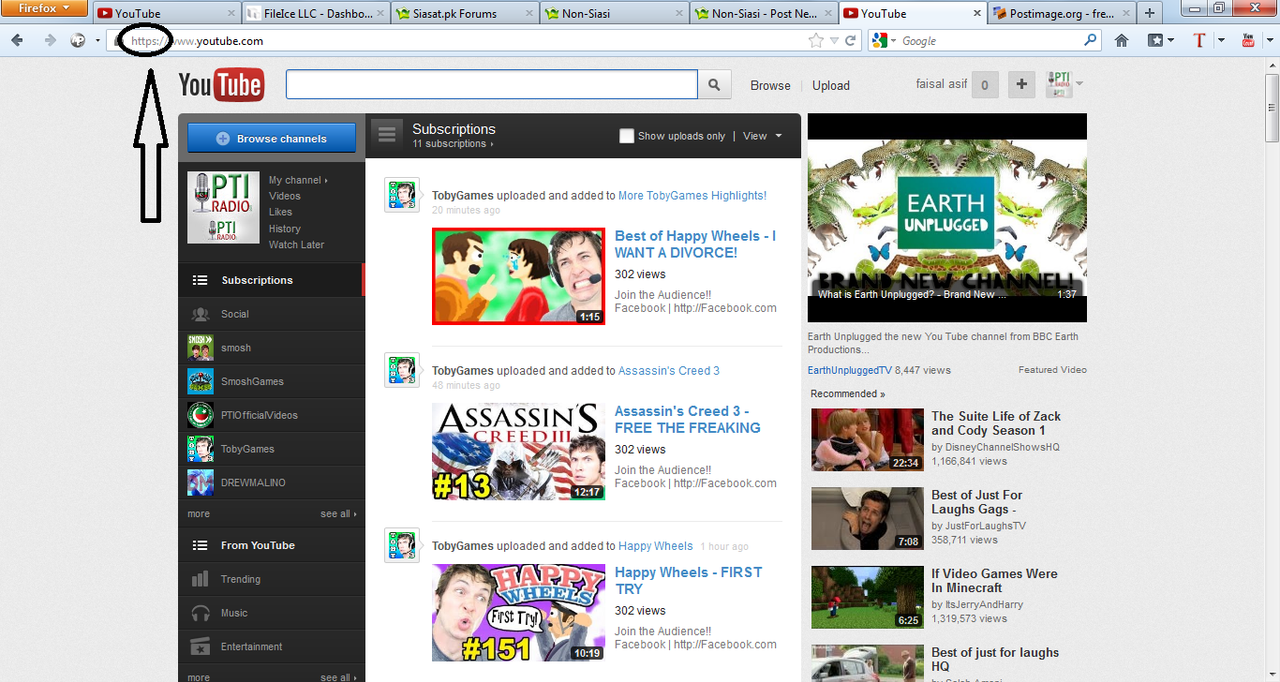Image resolution: width=1280 pixels, height=682 pixels.
Task: Switch to the Non-Siasi - Post Ne... tab
Action: pyautogui.click(x=764, y=14)
